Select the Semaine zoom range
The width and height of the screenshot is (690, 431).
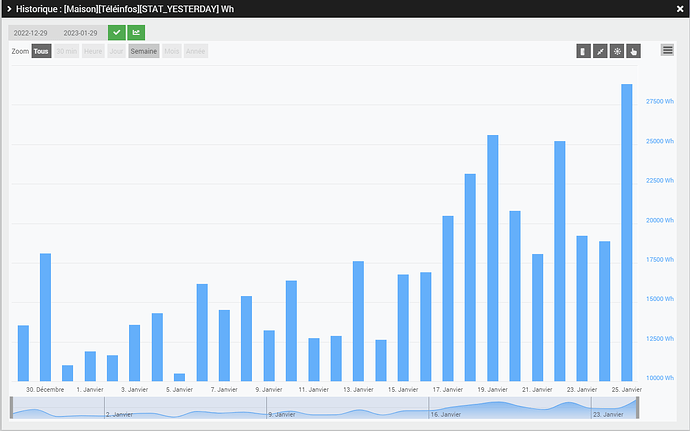click(144, 51)
